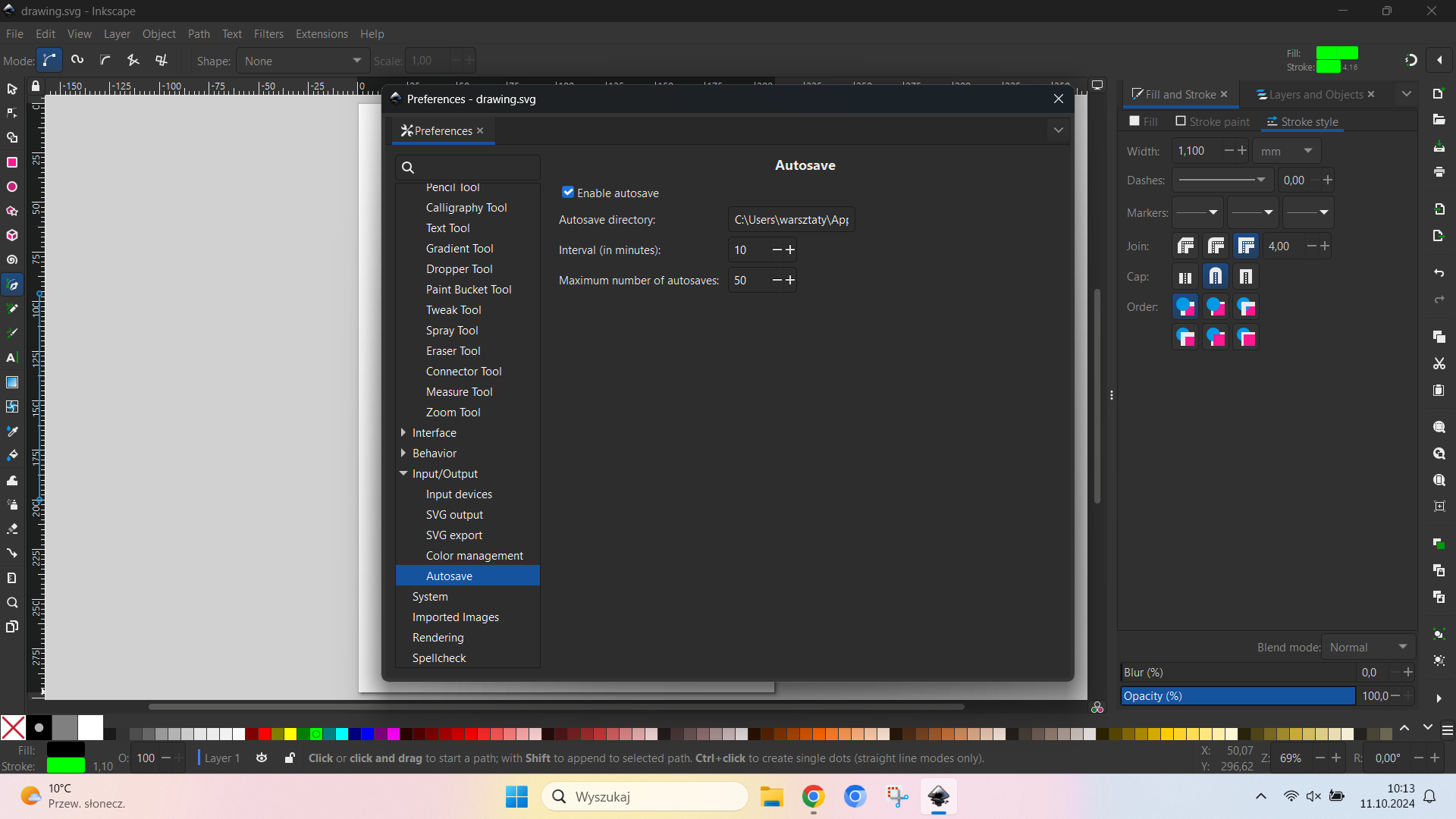
Task: Click the Cut scissors icon in command bar
Action: click(x=1439, y=364)
